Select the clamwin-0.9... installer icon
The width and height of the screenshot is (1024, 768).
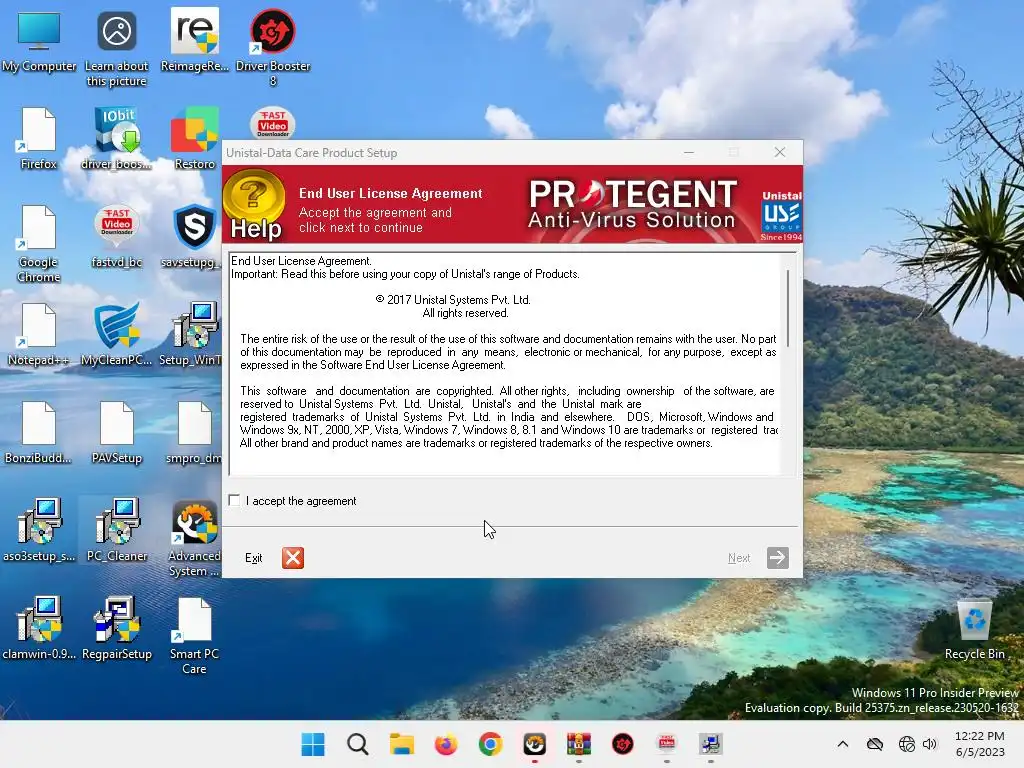pos(39,628)
